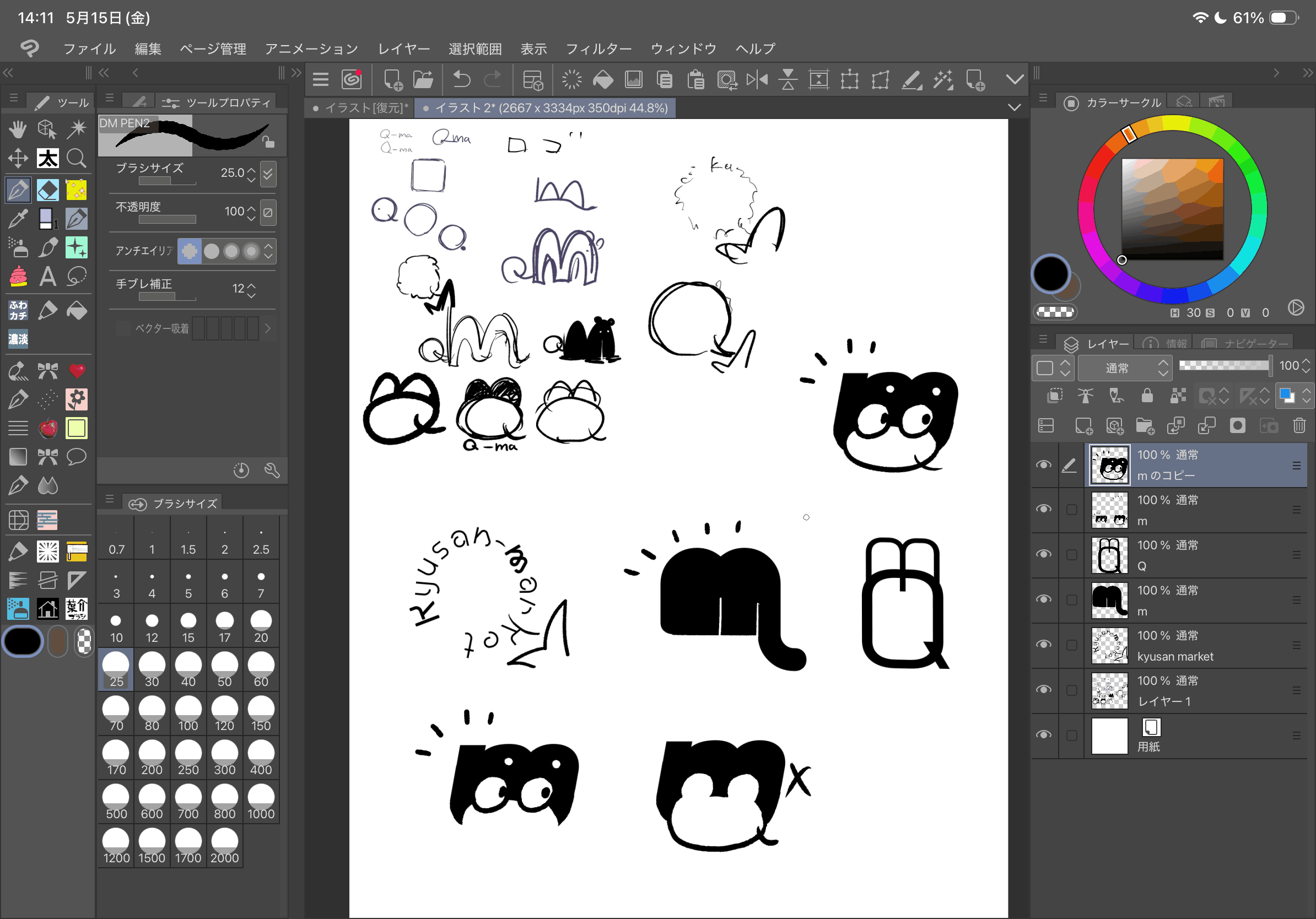Viewport: 1316px width, 919px height.
Task: Open the フィルター menu
Action: click(598, 48)
